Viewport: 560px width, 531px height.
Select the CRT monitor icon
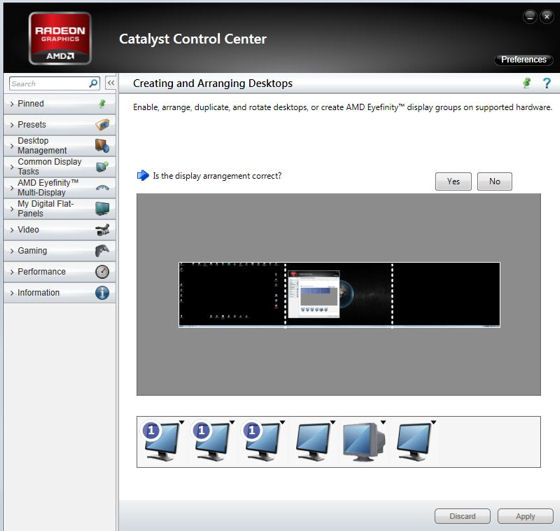364,442
